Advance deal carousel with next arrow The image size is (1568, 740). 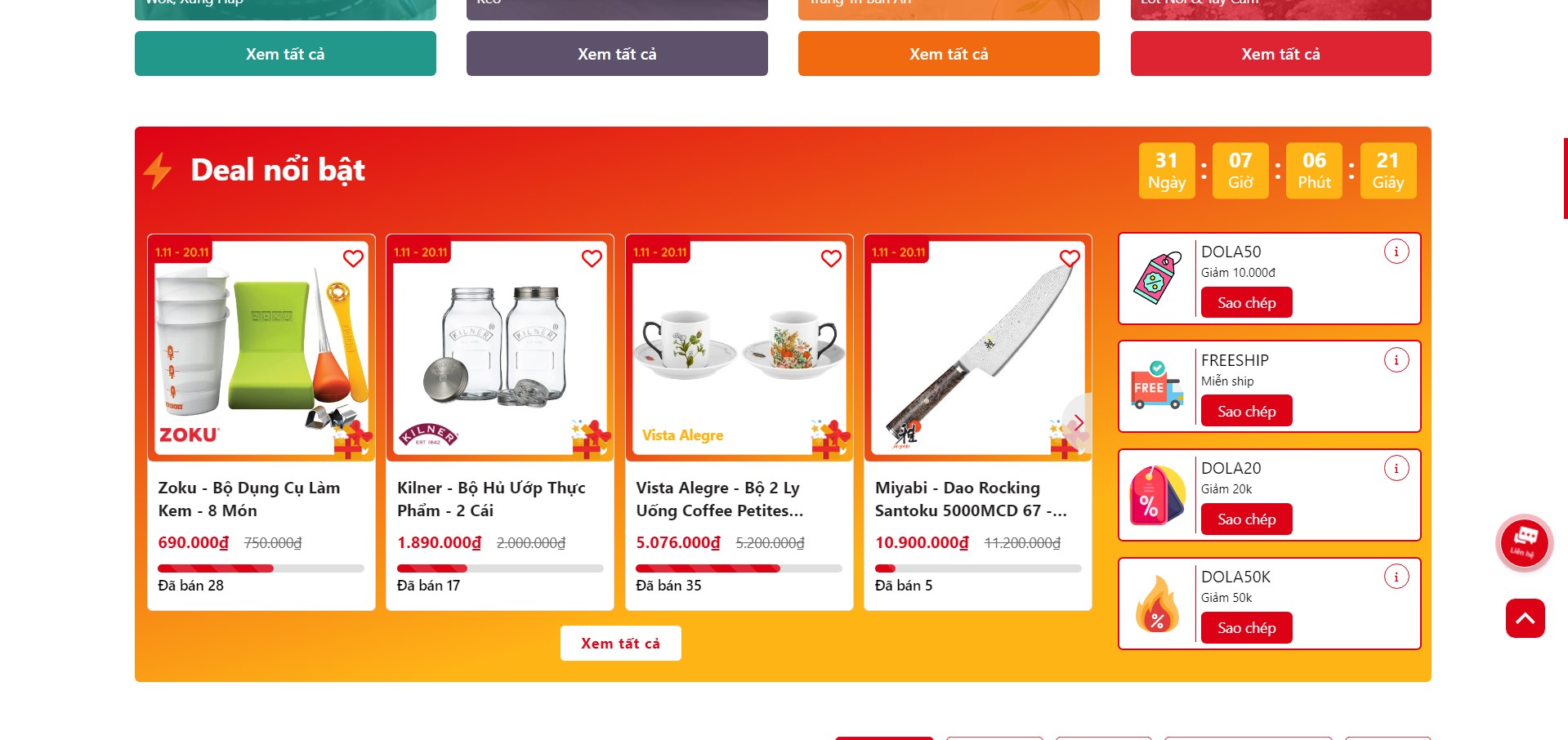point(1078,422)
